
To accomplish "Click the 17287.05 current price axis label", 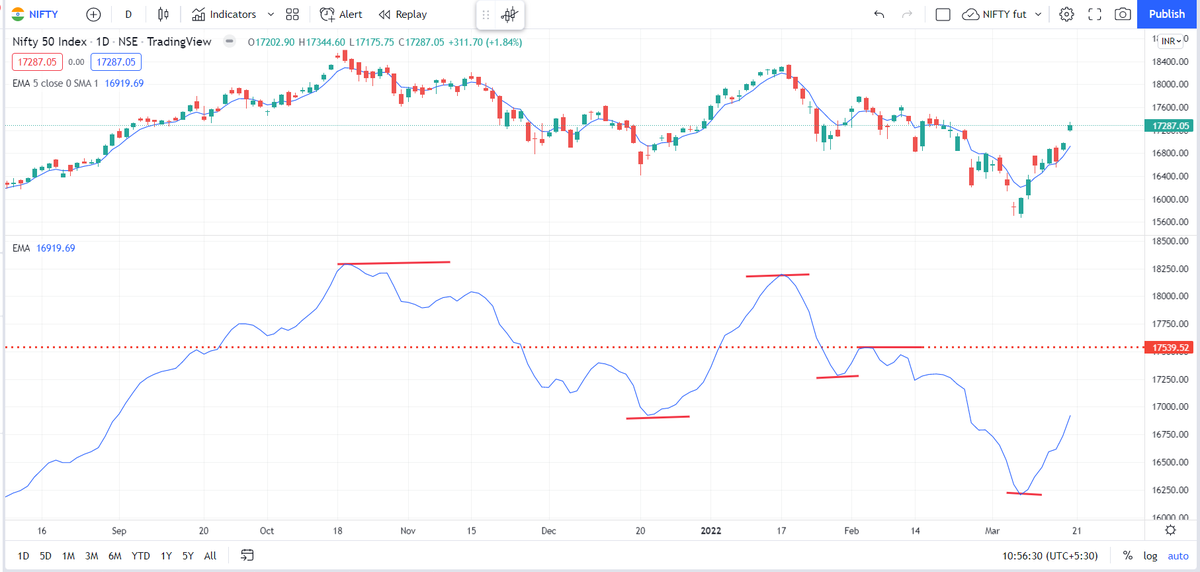I will pos(1169,126).
